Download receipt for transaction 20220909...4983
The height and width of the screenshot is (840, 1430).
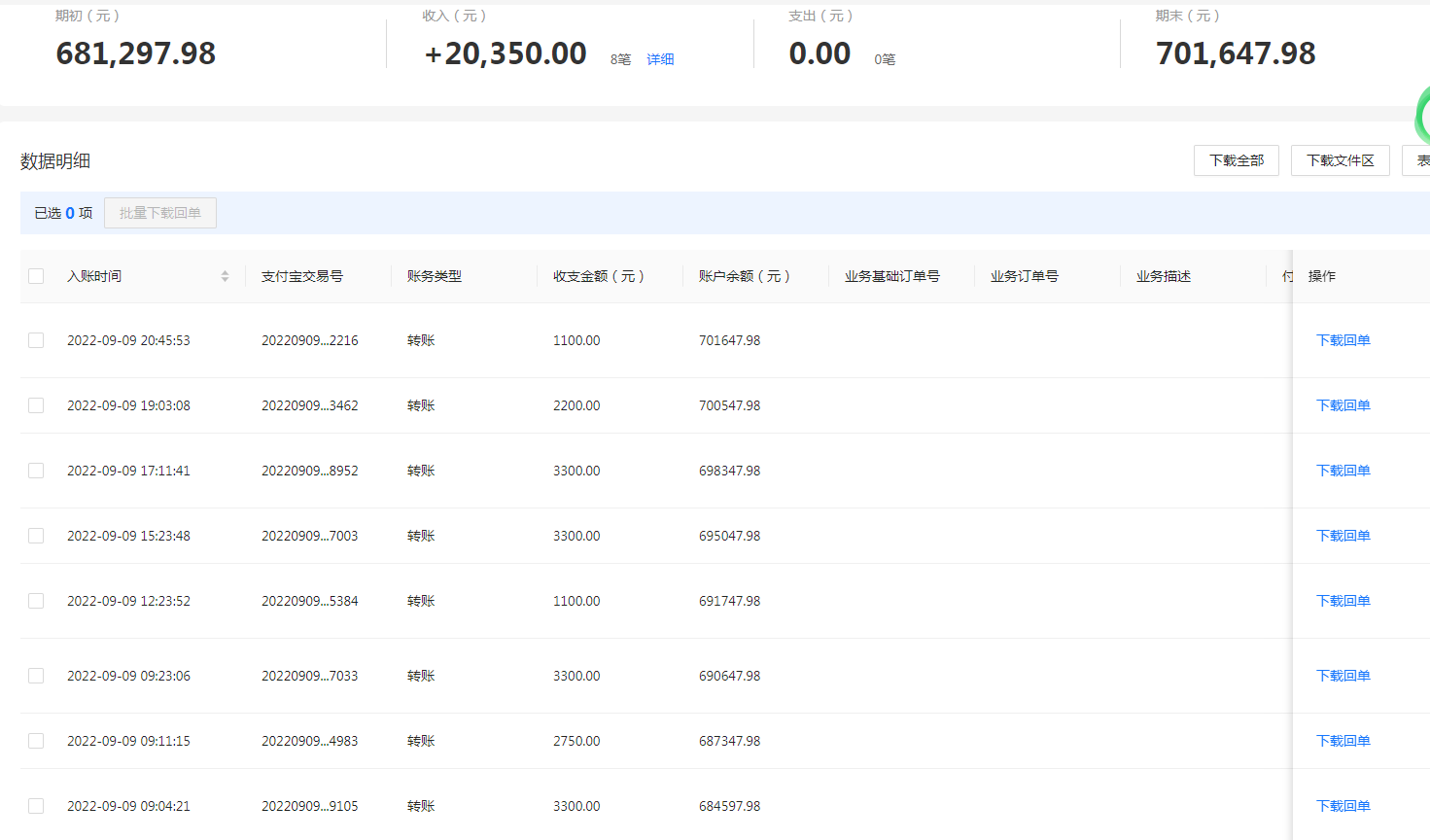click(x=1343, y=741)
